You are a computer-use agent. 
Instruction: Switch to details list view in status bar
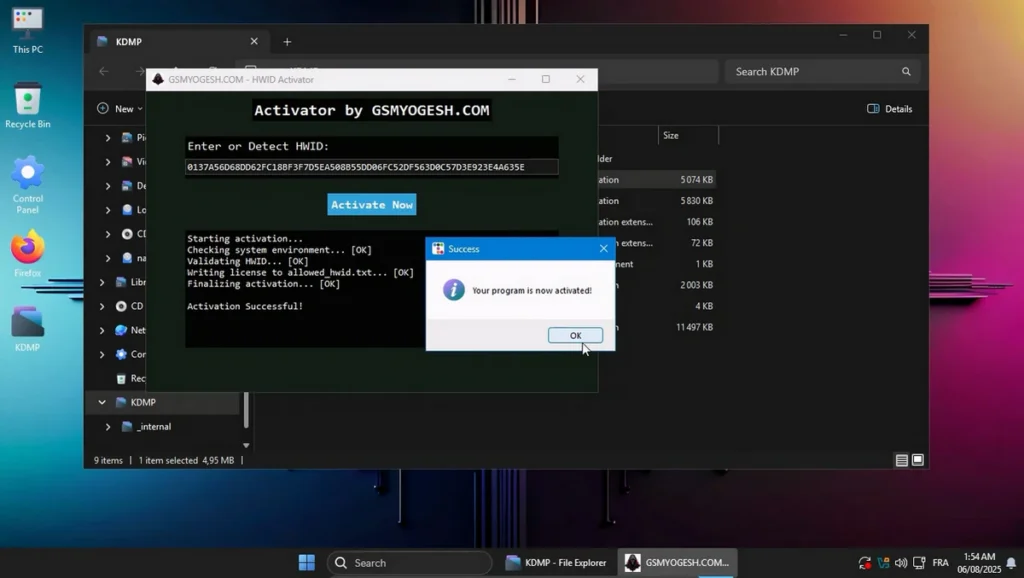coord(902,460)
